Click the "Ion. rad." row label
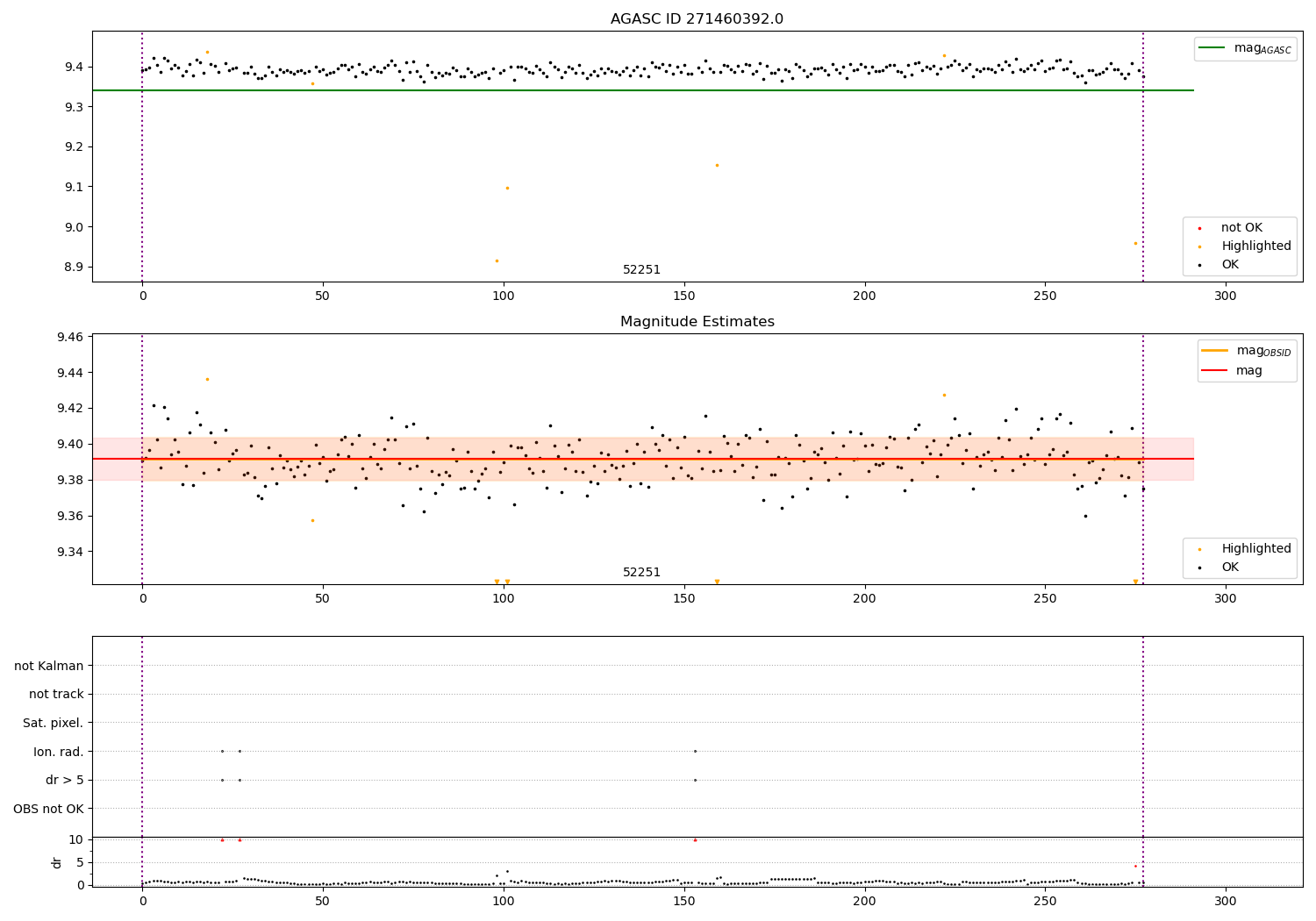The width and height of the screenshot is (1316, 921). point(59,752)
